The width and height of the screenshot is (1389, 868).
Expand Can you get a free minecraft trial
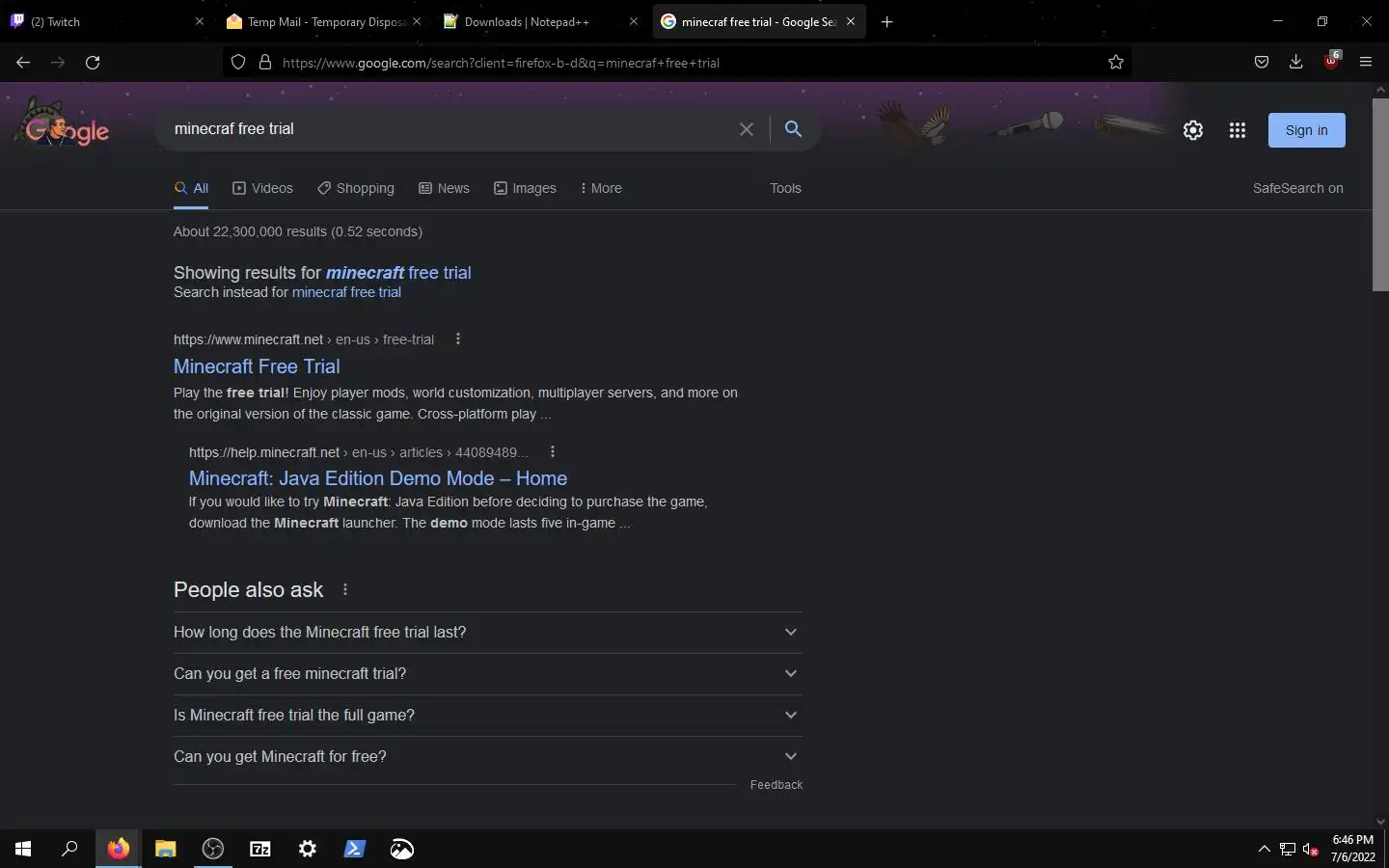487,674
